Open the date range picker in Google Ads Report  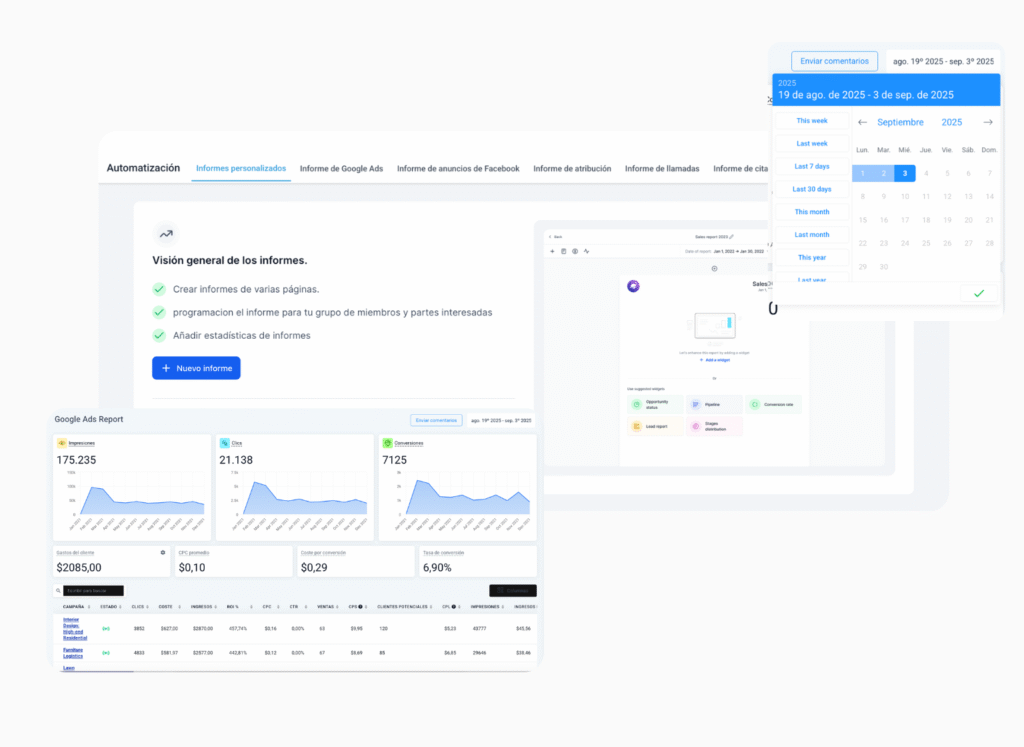pos(500,420)
